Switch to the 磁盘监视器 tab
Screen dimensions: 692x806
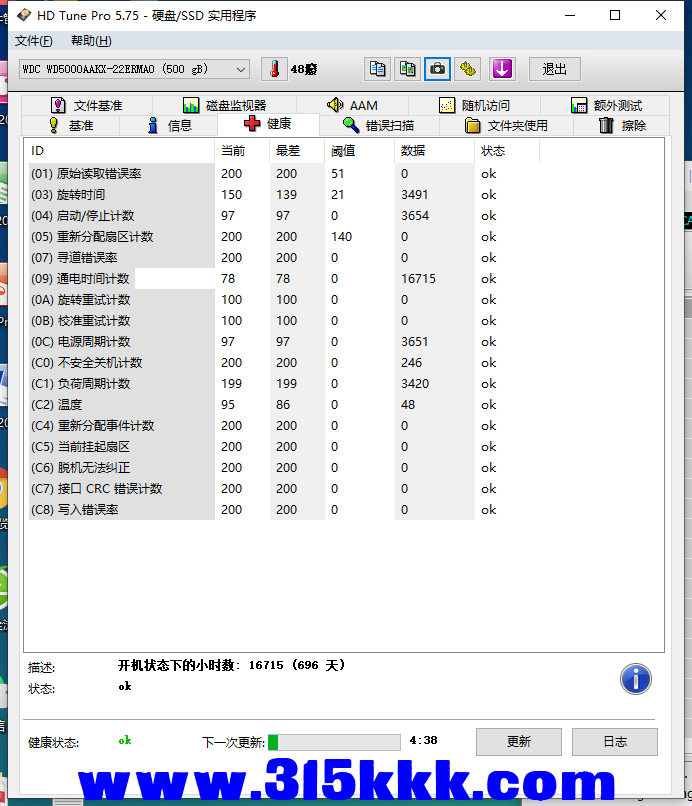pyautogui.click(x=224, y=105)
